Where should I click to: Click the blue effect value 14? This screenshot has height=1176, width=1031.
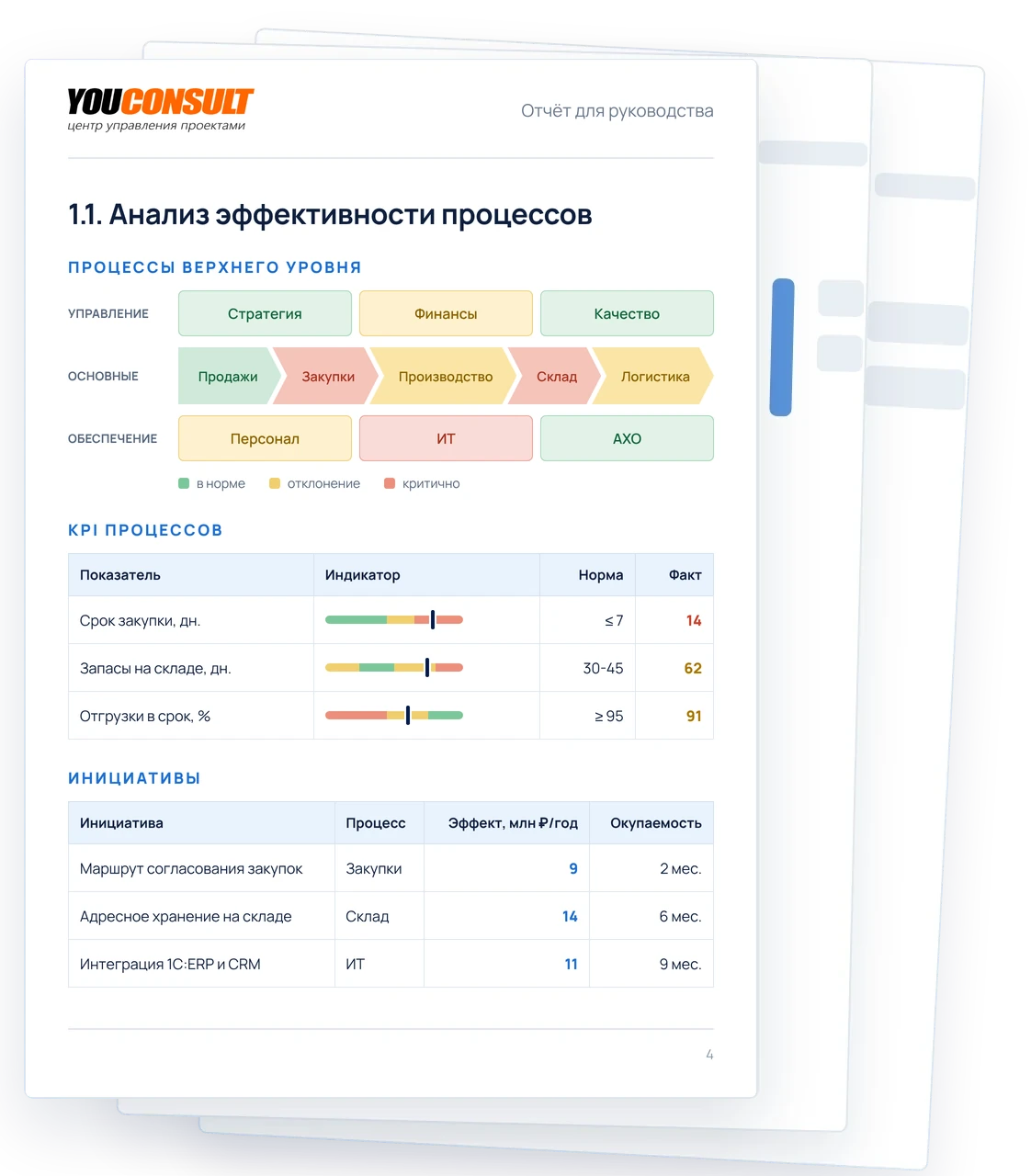(x=570, y=917)
